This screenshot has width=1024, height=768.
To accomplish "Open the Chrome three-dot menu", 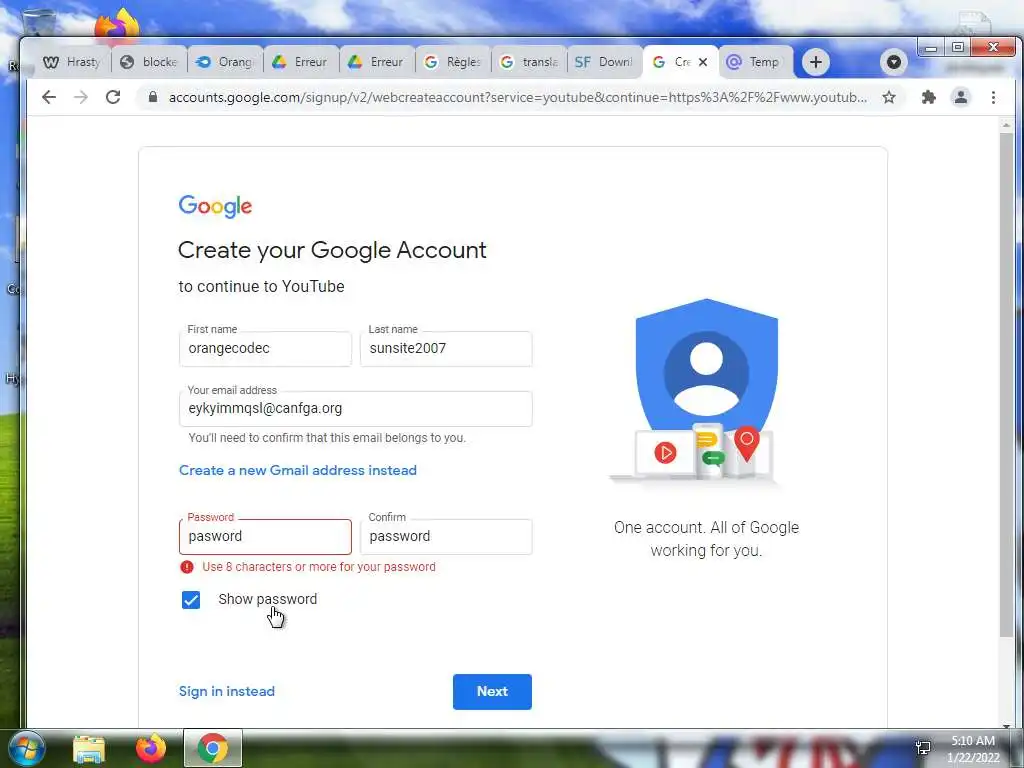I will pyautogui.click(x=993, y=97).
